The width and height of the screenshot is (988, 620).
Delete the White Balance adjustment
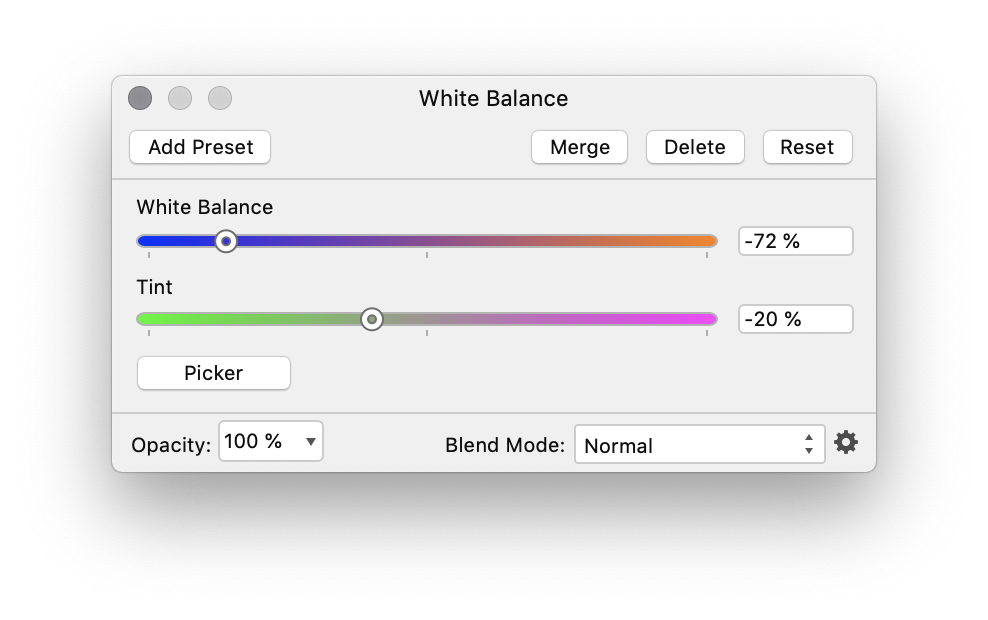[695, 147]
